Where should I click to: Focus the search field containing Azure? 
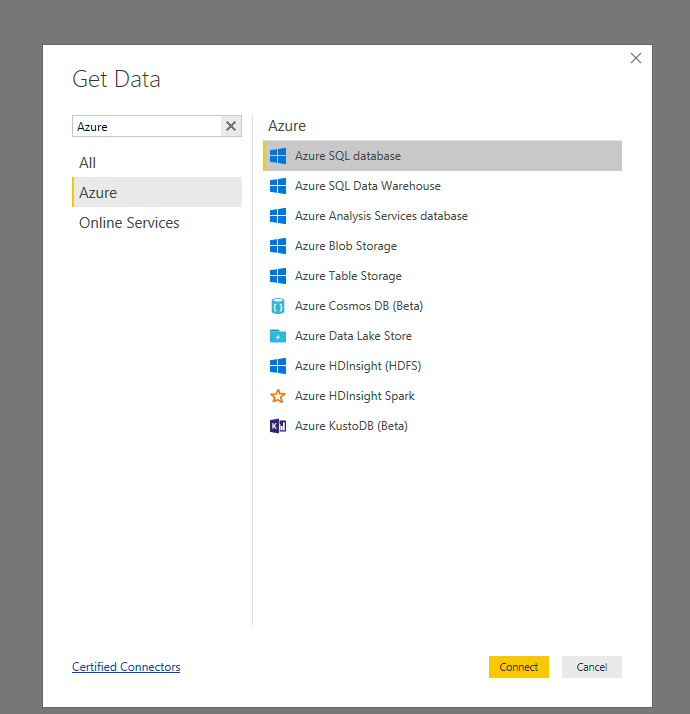click(x=147, y=126)
